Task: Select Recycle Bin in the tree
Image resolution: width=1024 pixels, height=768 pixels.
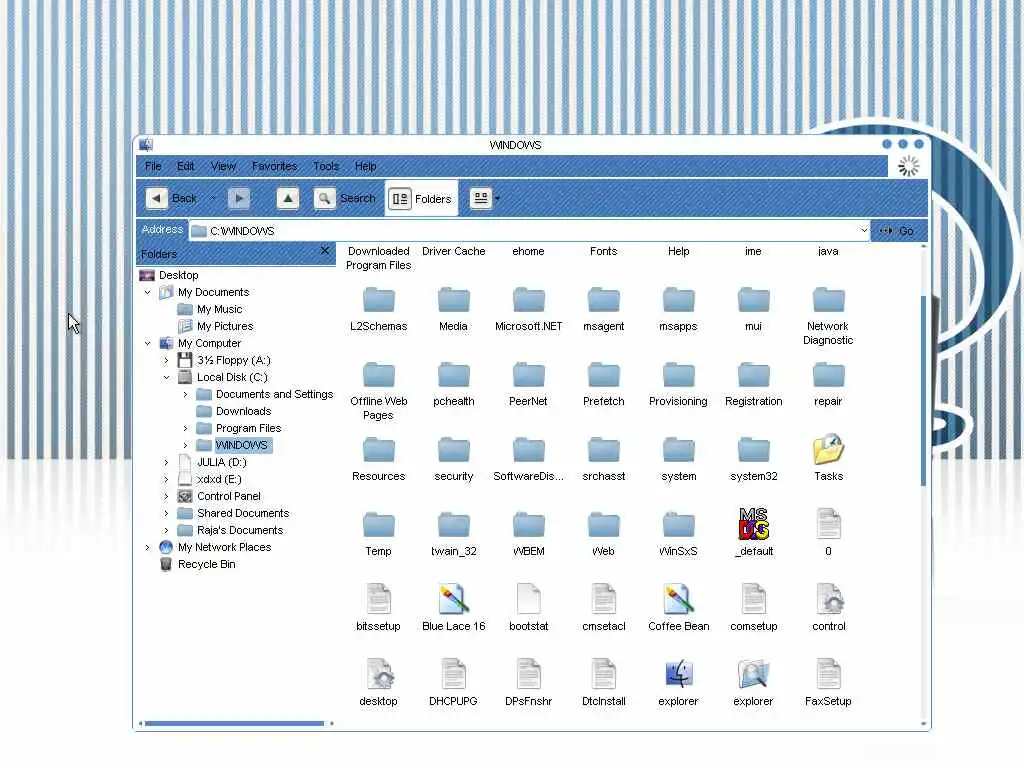Action: 206,564
